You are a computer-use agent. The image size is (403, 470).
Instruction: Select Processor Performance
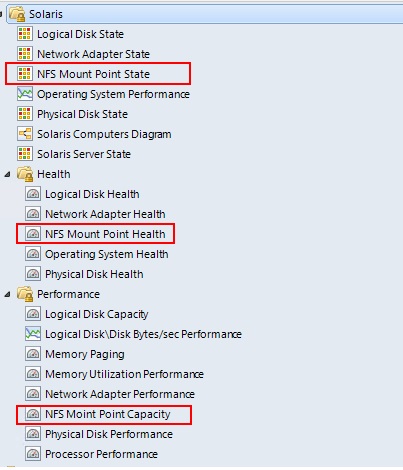(101, 454)
